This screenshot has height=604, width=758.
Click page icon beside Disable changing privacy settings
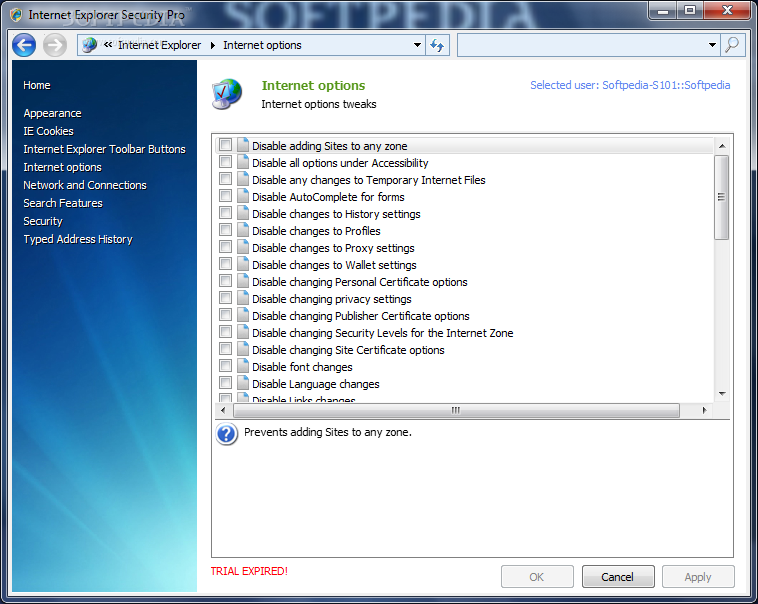pyautogui.click(x=243, y=298)
